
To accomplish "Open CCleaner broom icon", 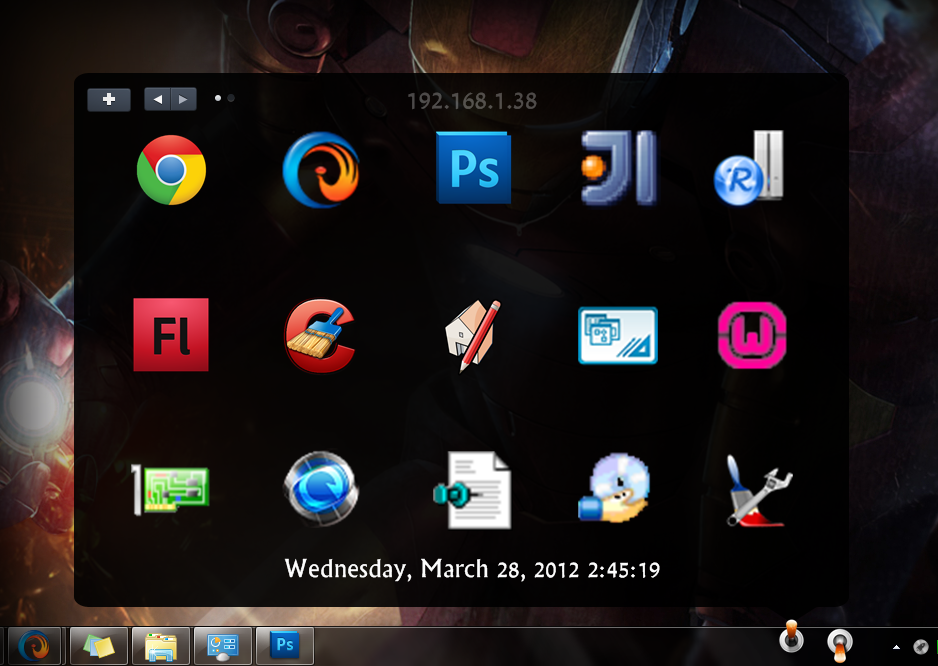I will coord(321,336).
